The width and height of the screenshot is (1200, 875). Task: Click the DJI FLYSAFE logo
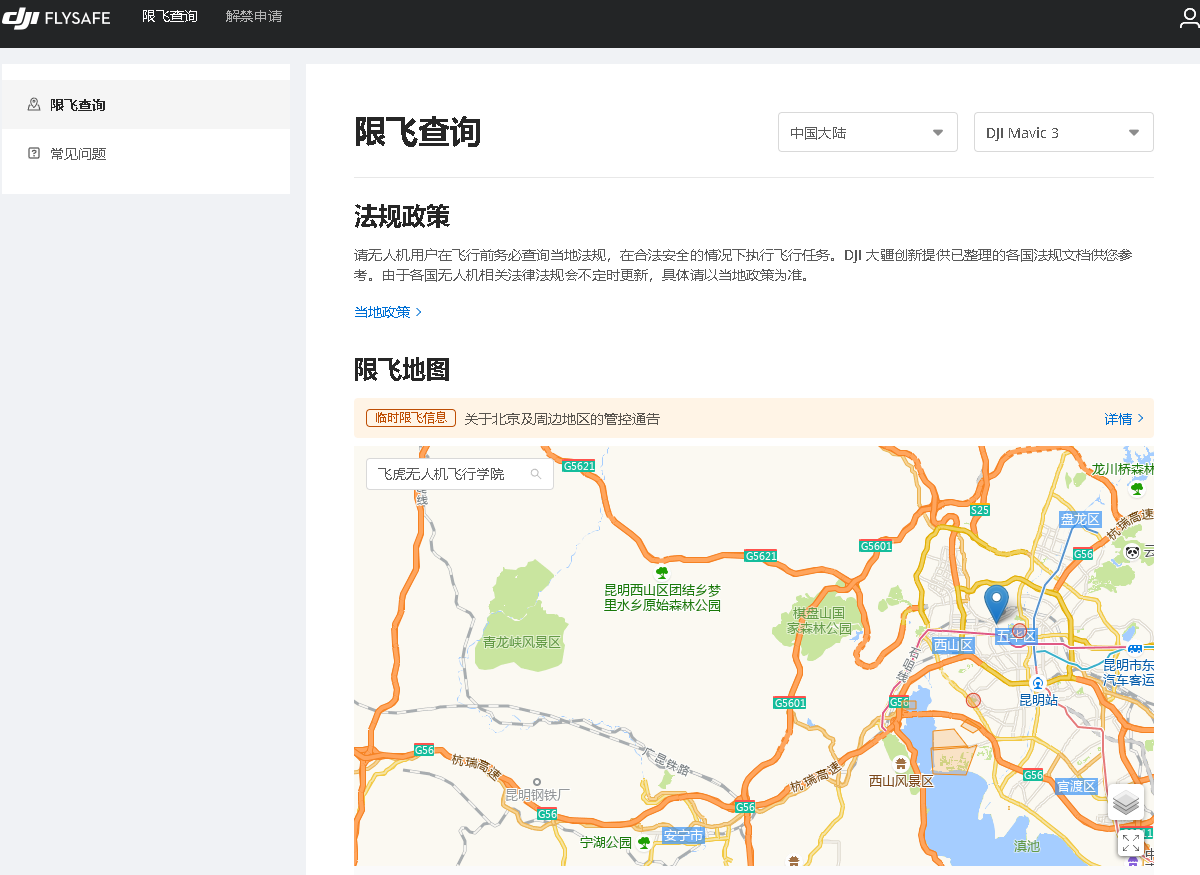[57, 17]
